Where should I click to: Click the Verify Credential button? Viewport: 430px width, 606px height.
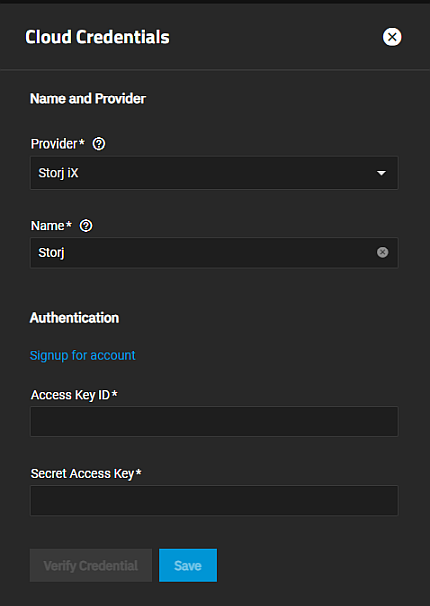click(91, 565)
